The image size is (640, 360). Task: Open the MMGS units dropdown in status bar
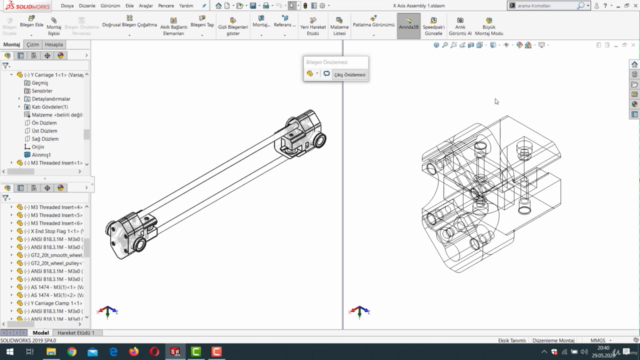point(611,340)
